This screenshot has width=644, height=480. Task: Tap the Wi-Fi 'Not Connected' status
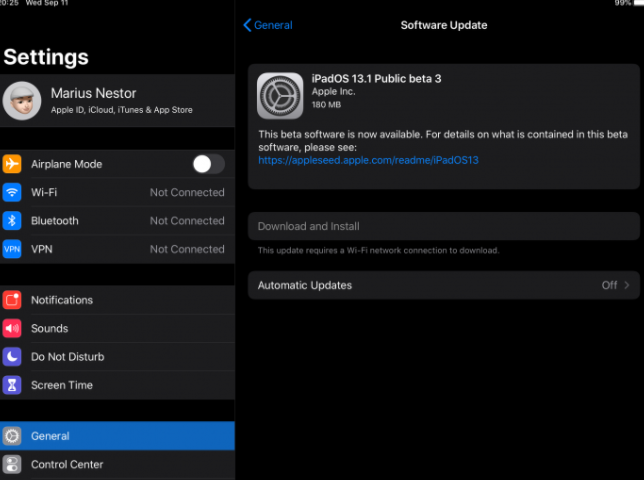(187, 193)
